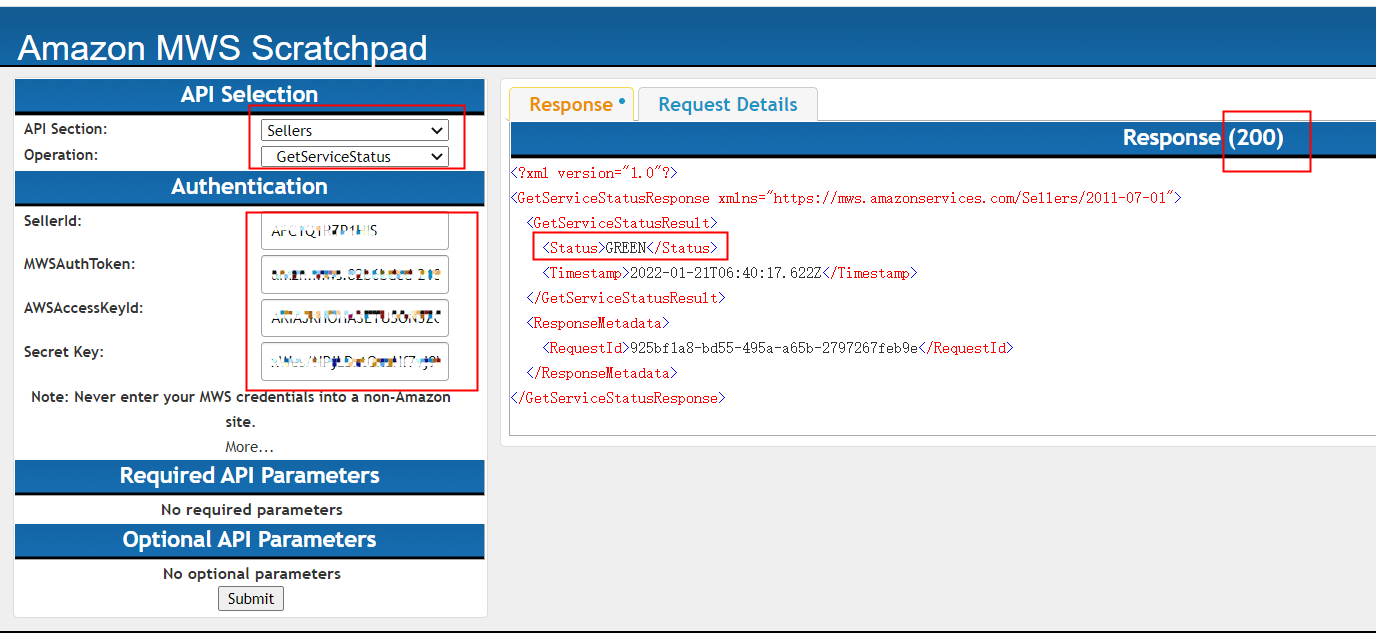
Task: Click the closing ResponseMetadata tag
Action: click(x=602, y=373)
